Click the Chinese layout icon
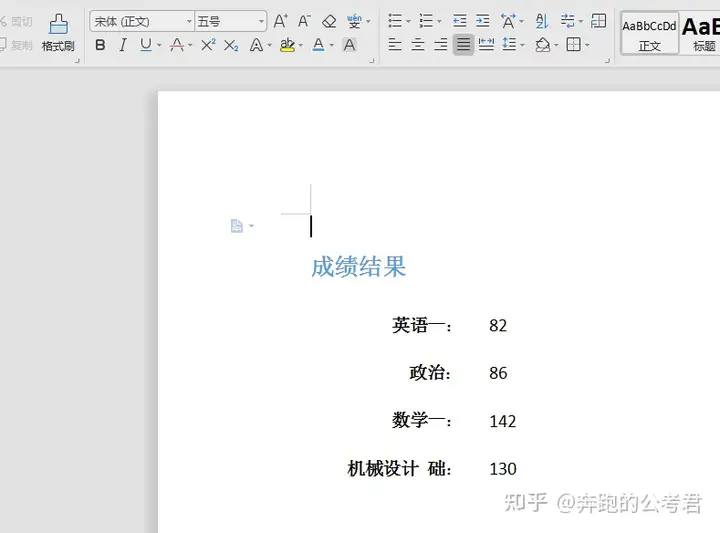The width and height of the screenshot is (720, 533). [x=508, y=21]
